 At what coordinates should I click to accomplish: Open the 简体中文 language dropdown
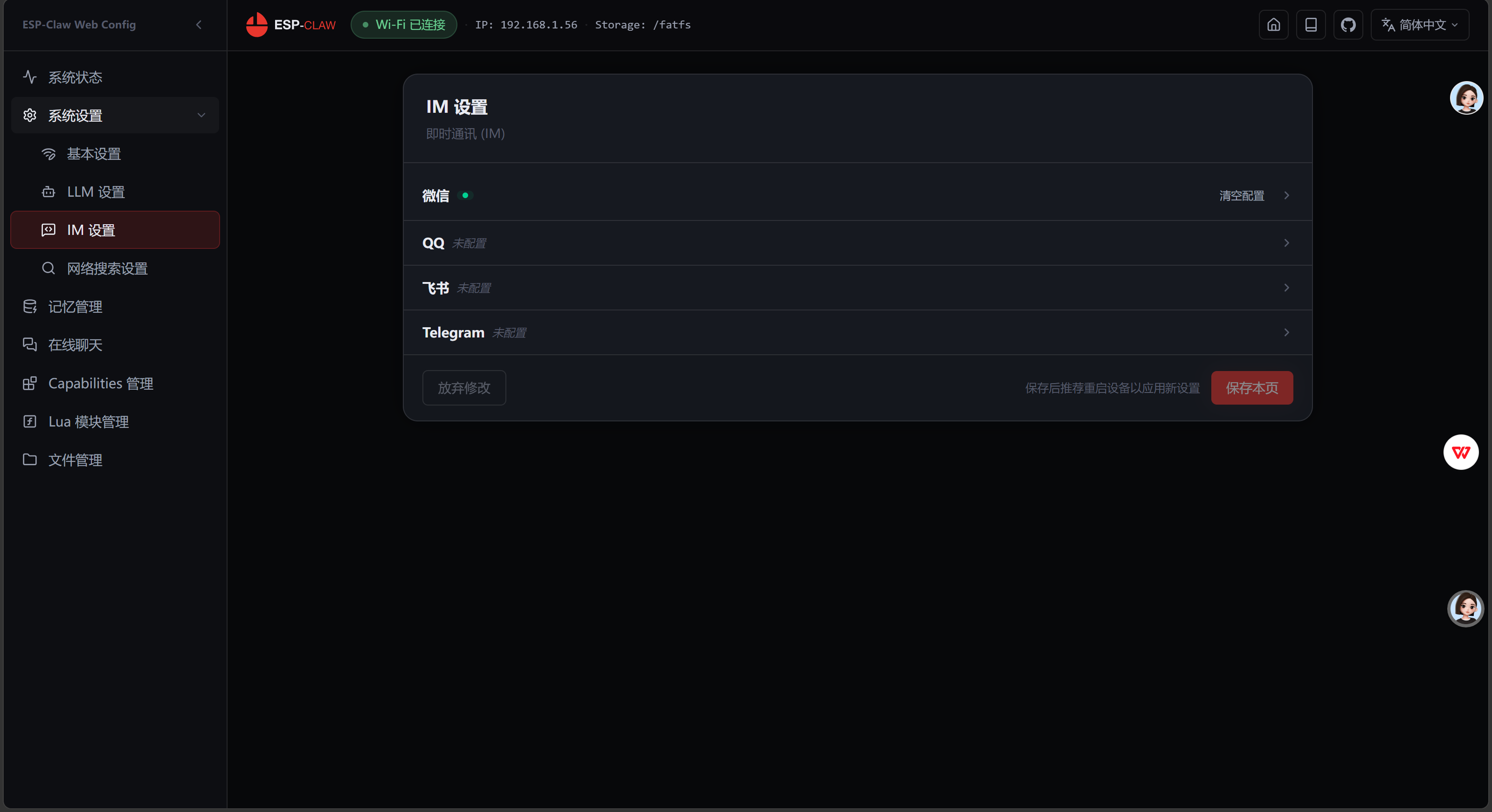point(1420,25)
